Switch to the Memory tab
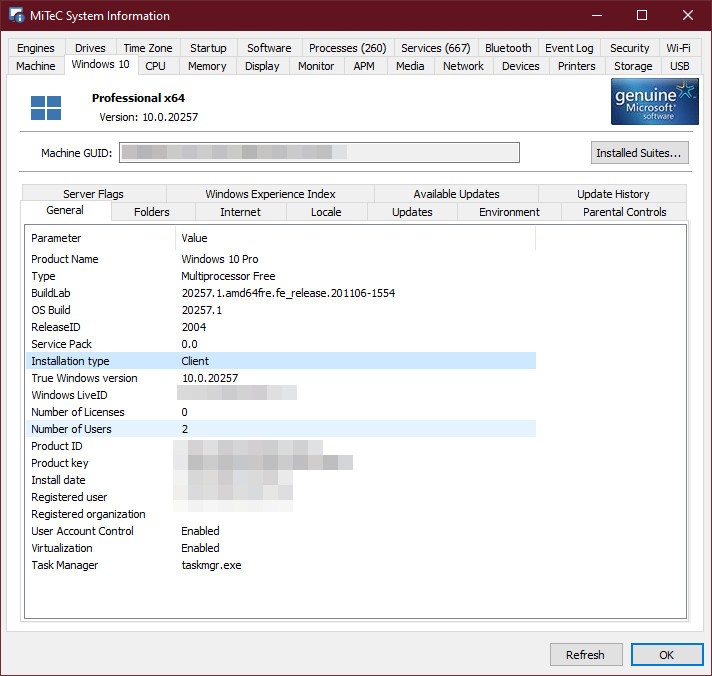The image size is (712, 676). 207,66
